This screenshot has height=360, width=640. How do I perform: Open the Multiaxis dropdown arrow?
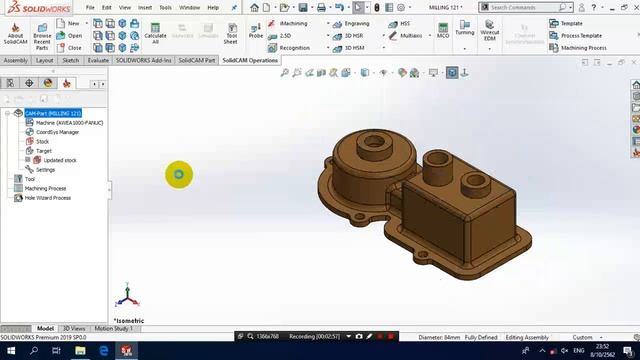pos(430,36)
